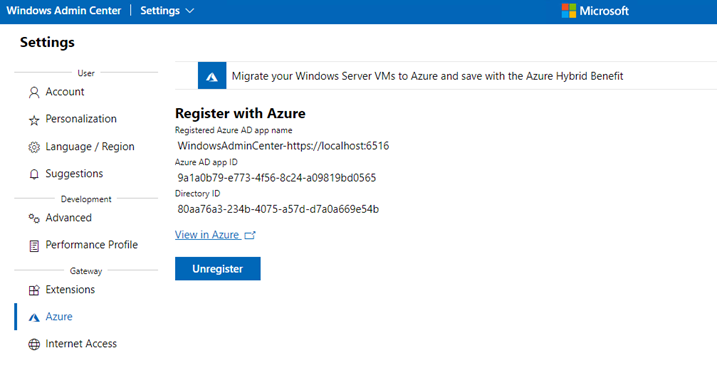Open Personalization settings
The height and width of the screenshot is (366, 717).
coord(81,119)
